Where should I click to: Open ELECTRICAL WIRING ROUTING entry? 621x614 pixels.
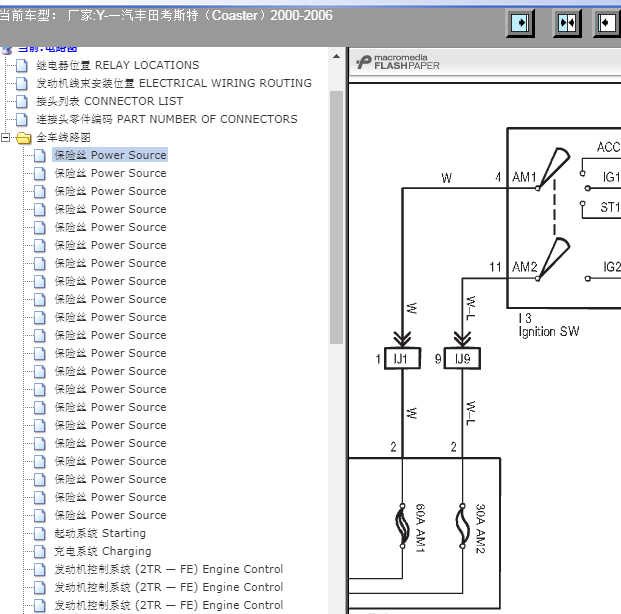coord(174,83)
